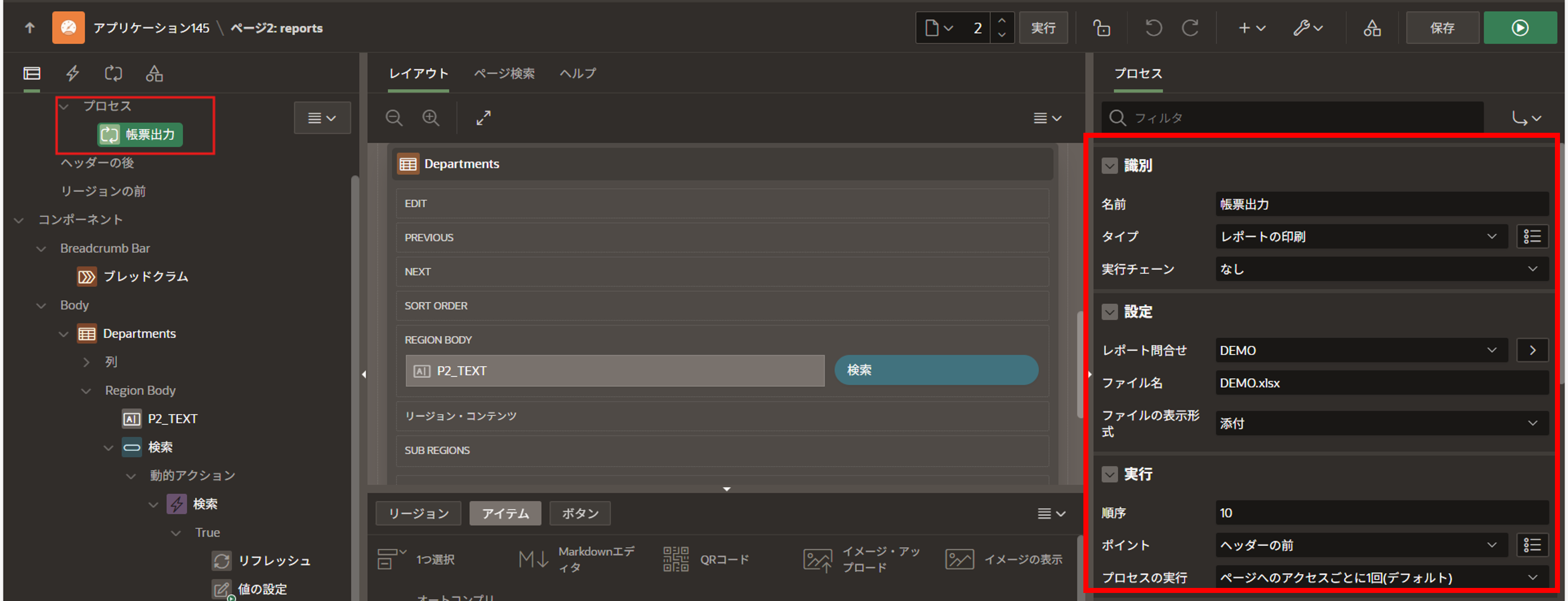Run the page with green play button

tap(1519, 28)
